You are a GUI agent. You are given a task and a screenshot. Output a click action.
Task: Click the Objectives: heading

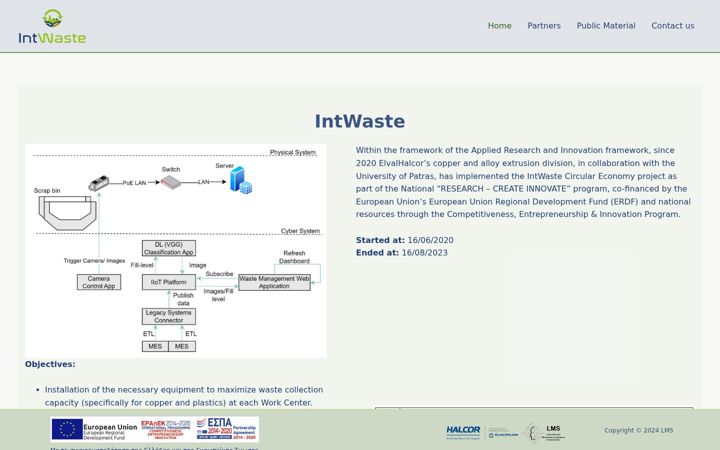coord(50,364)
